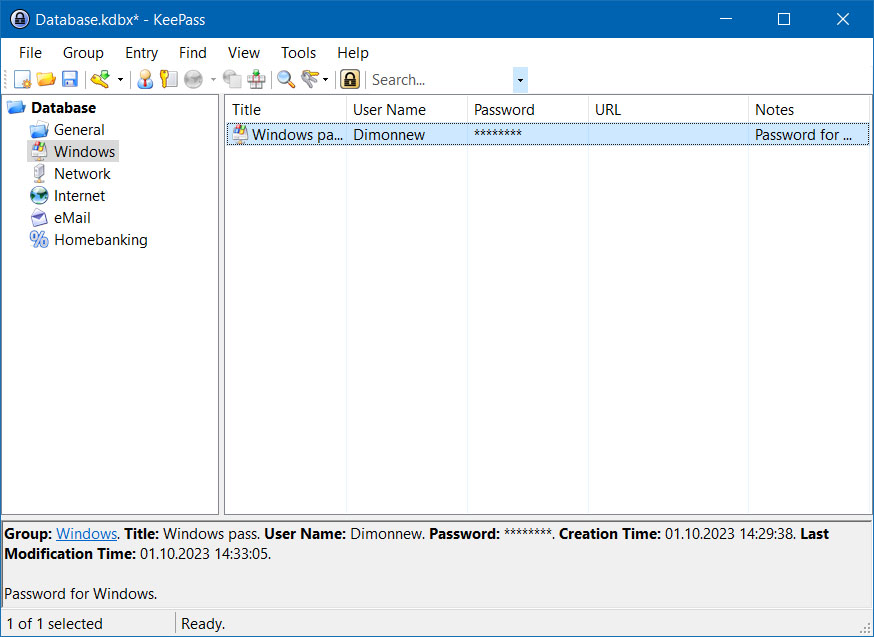Click the Network group server icon
Screen dimensions: 874x637
(x=39, y=174)
